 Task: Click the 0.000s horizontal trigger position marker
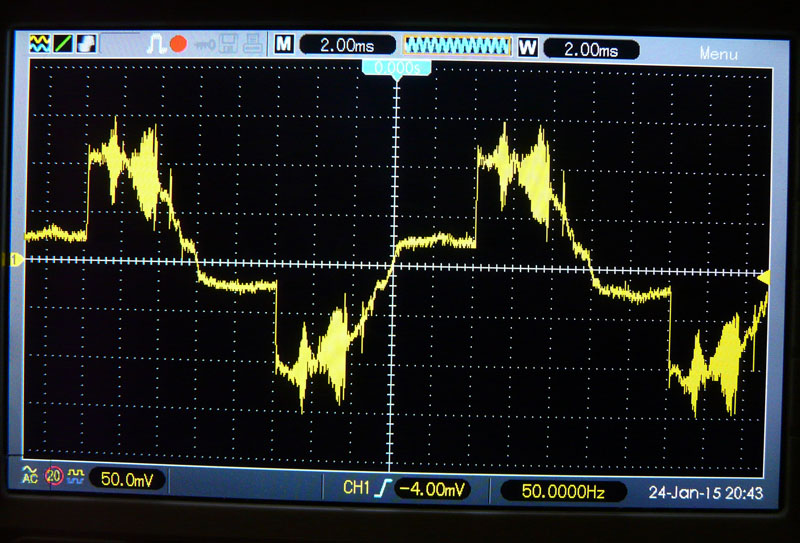click(397, 67)
